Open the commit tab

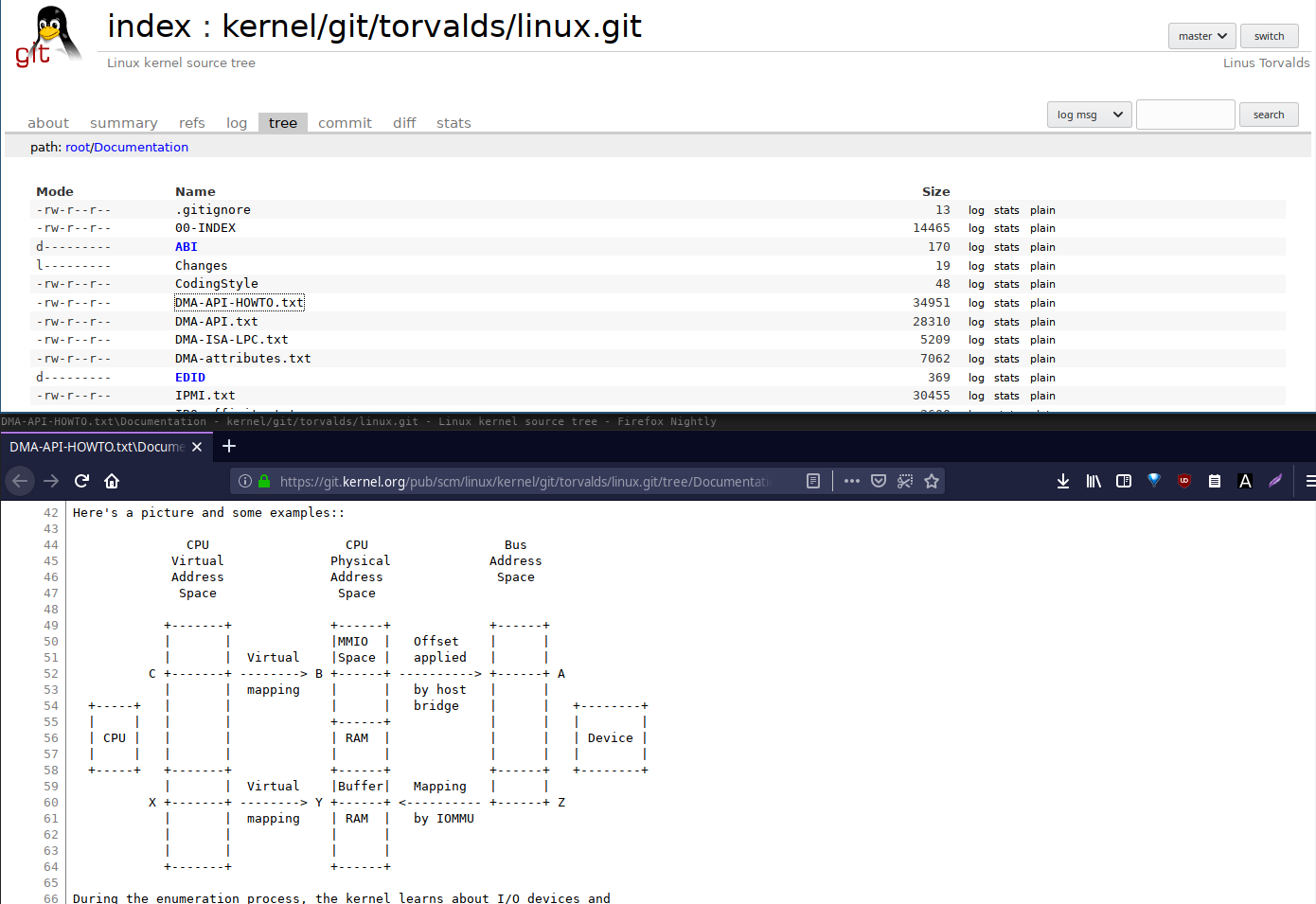click(345, 123)
